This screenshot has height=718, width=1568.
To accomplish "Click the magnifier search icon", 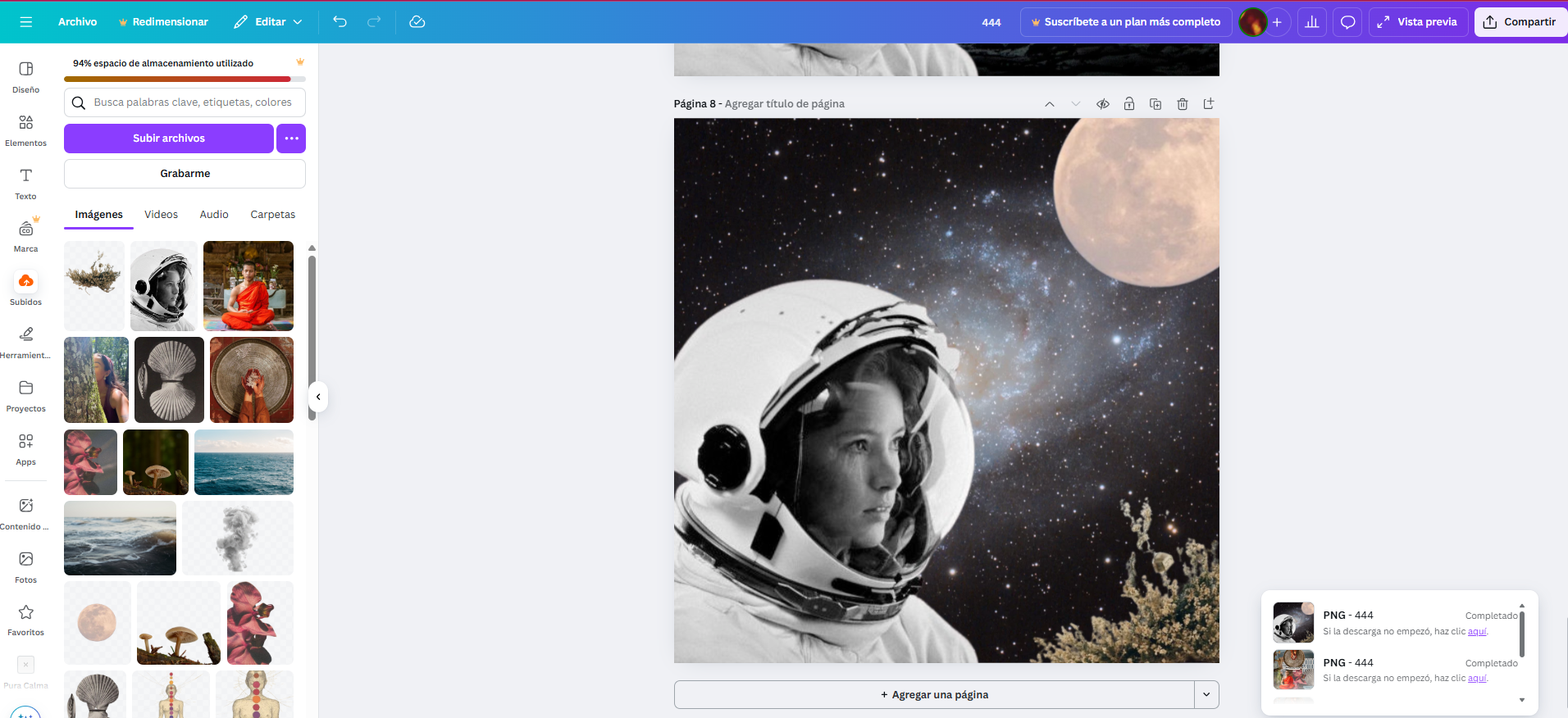I will (x=79, y=102).
